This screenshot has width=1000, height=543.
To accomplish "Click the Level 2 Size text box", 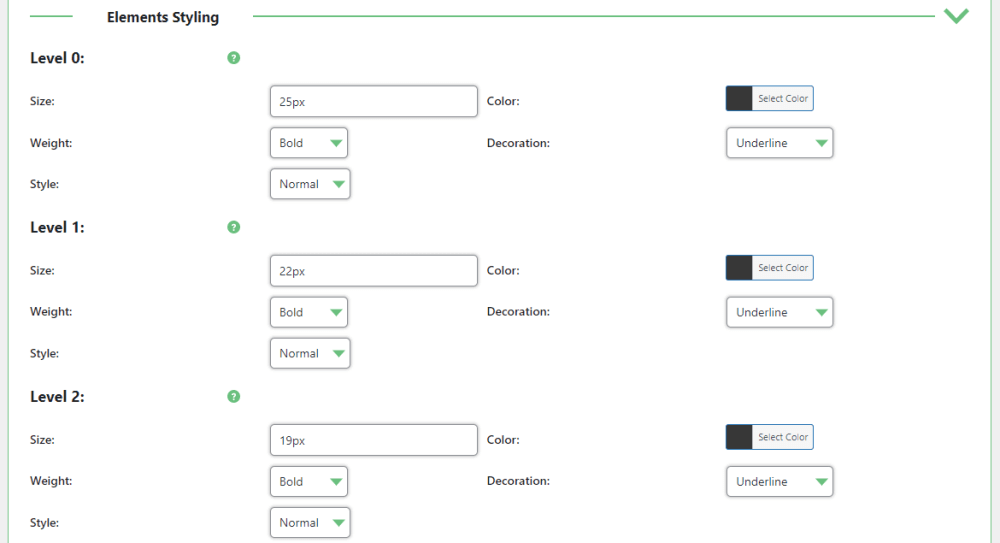I will point(373,439).
